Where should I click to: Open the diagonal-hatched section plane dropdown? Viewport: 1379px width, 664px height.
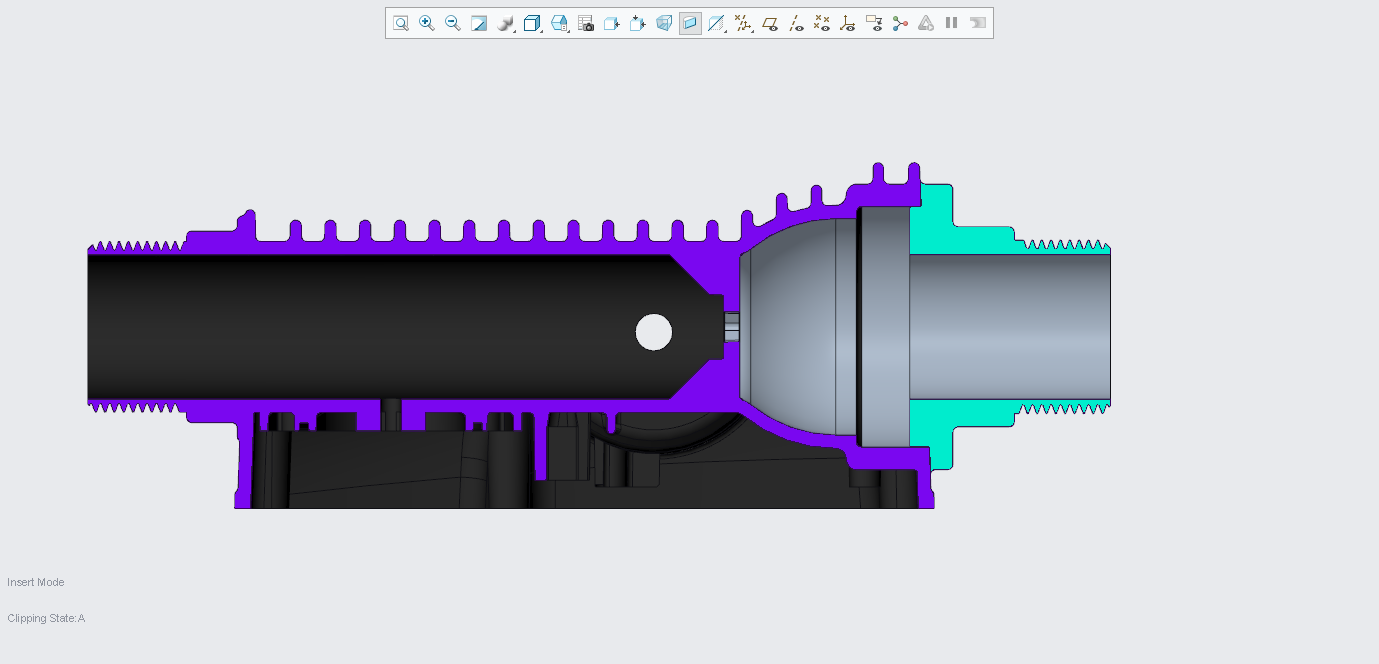(717, 23)
